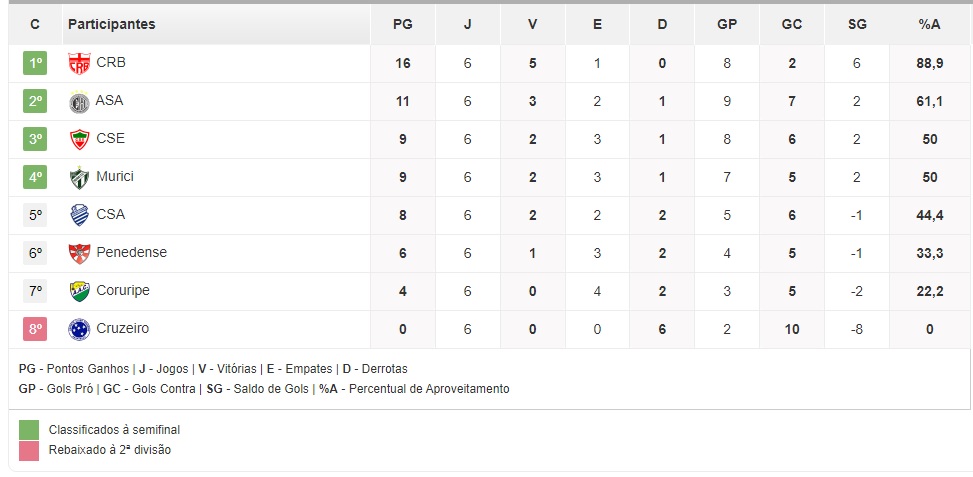973x477 pixels.
Task: Click the ASA team crest icon
Action: tap(79, 102)
